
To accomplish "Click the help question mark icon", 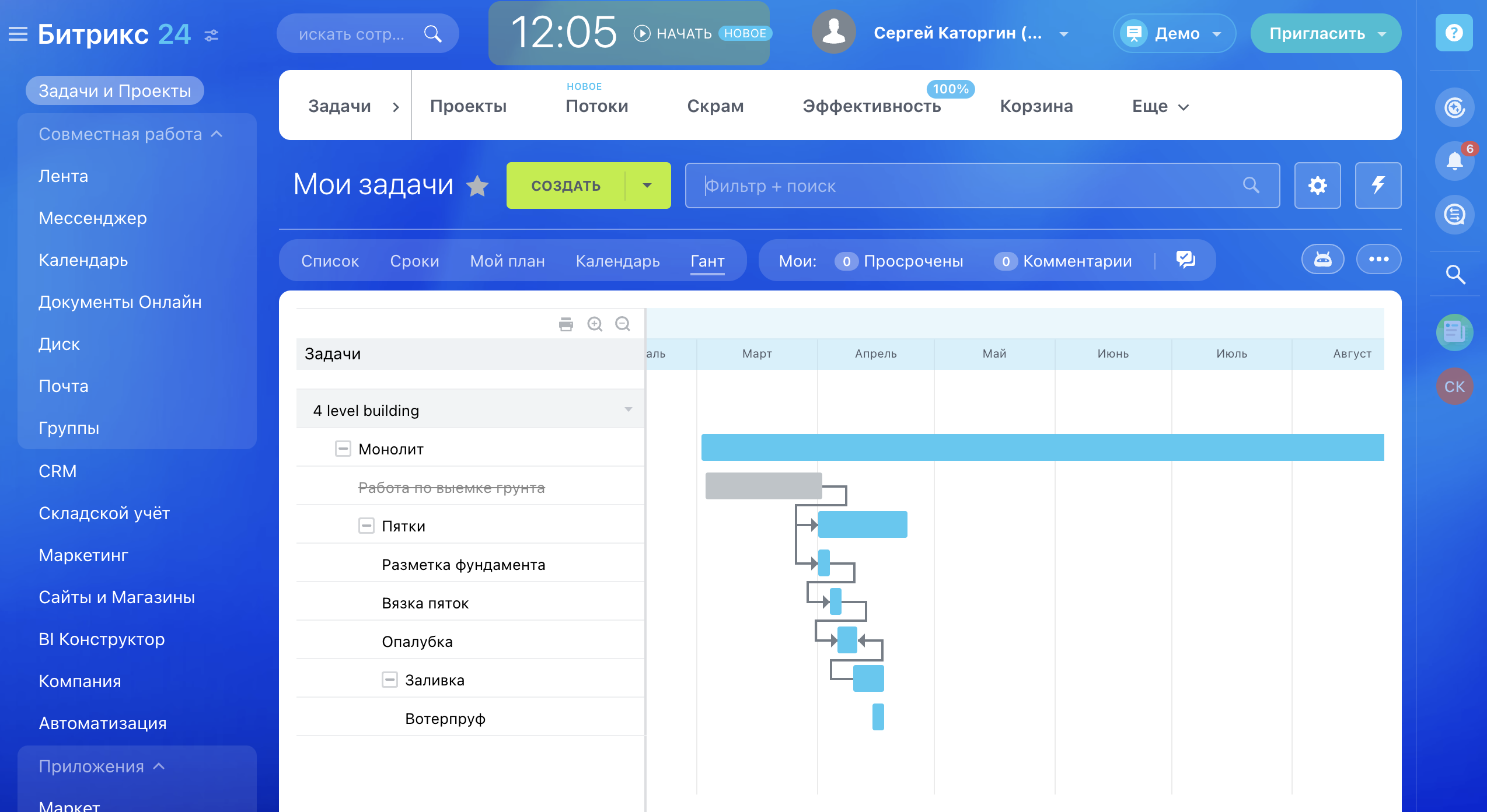I will click(x=1454, y=33).
